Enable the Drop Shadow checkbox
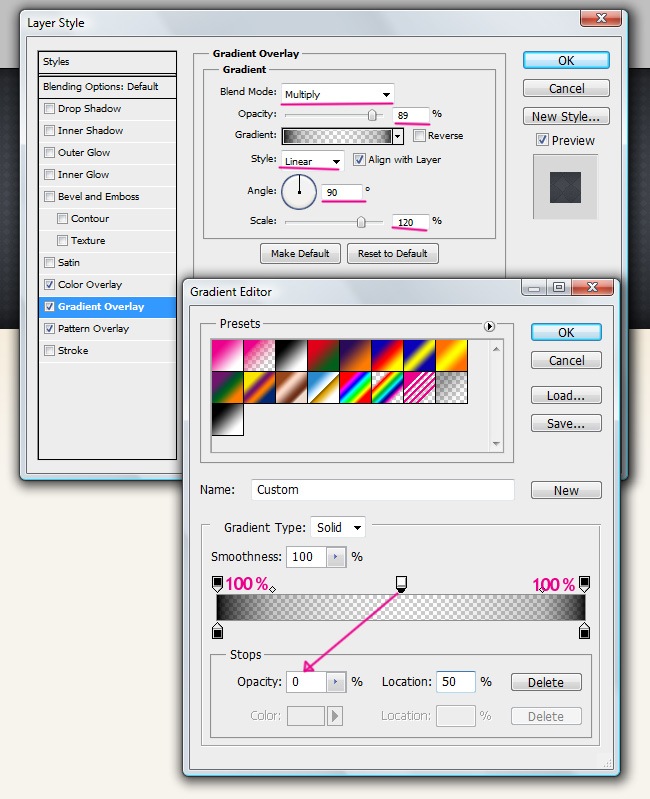 click(x=49, y=109)
